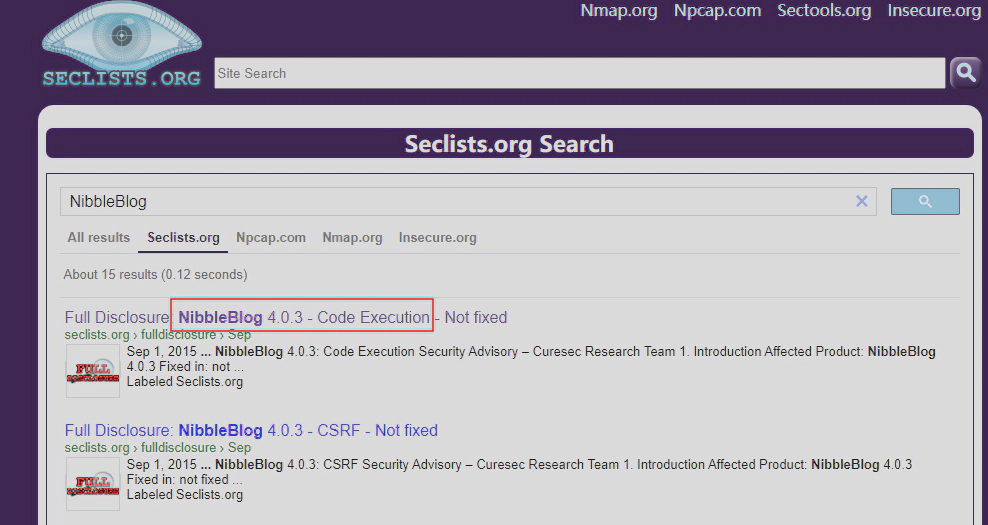Open the Npcap.com header link

pos(717,11)
